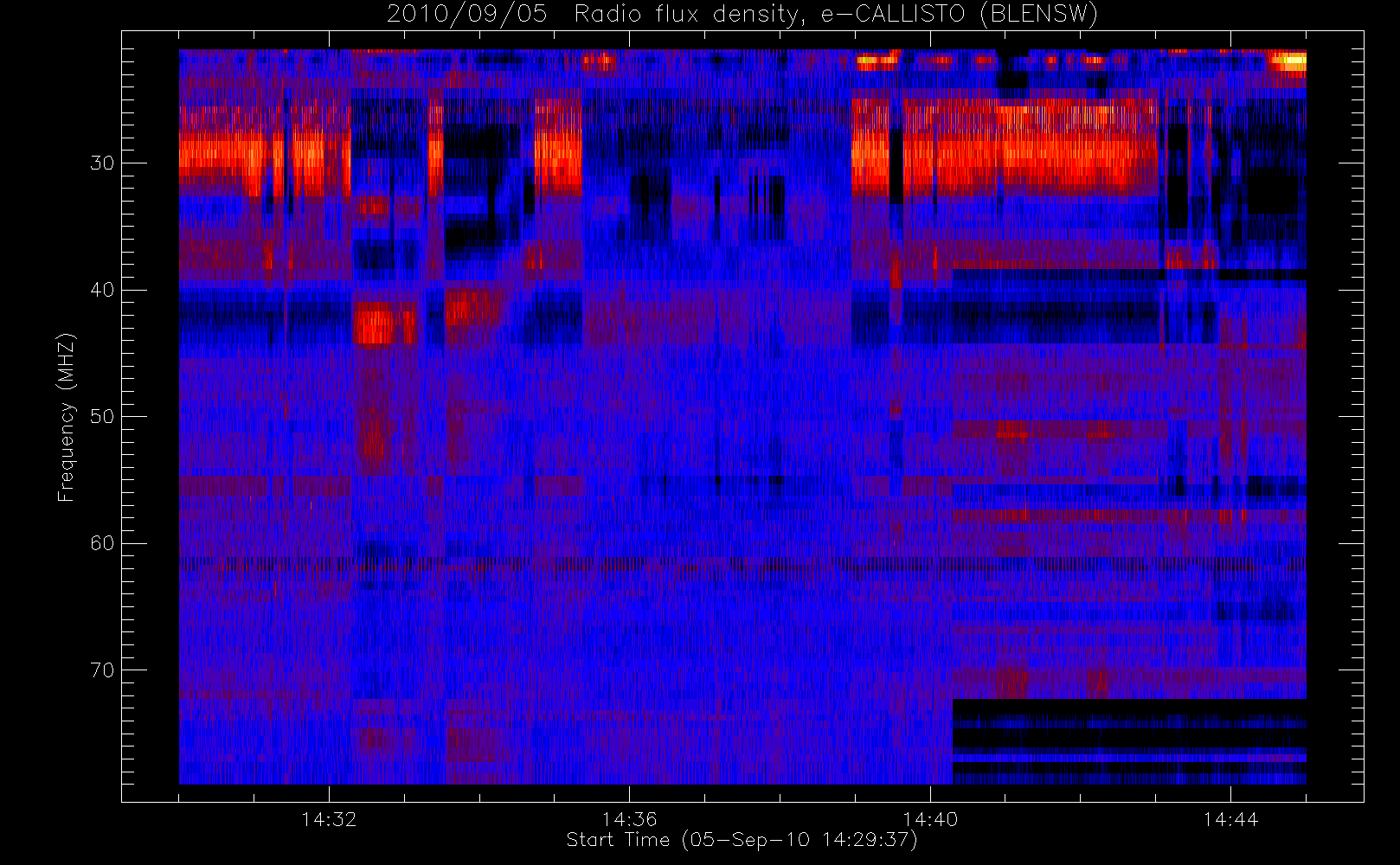This screenshot has height=865, width=1400.
Task: Click the 'Frequency (MHZ)' axis label
Action: (66, 417)
